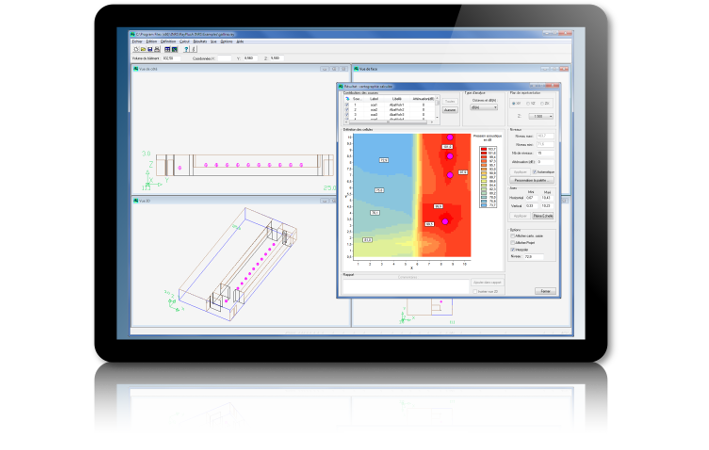Click the magenta source marker at map top

[451, 137]
